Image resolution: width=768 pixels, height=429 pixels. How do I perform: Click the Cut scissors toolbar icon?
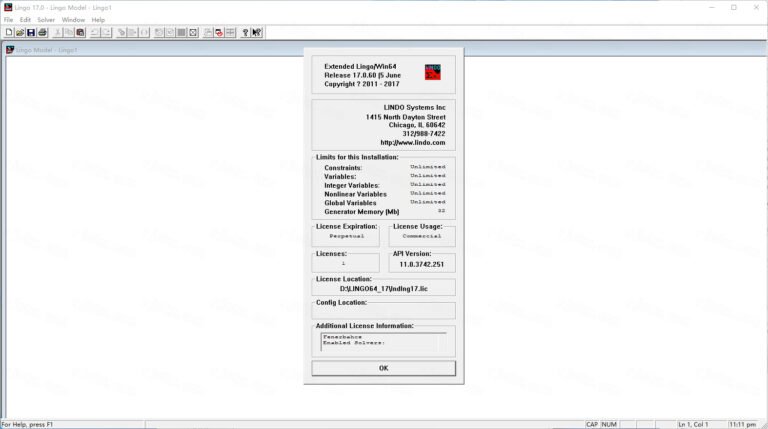(58, 32)
